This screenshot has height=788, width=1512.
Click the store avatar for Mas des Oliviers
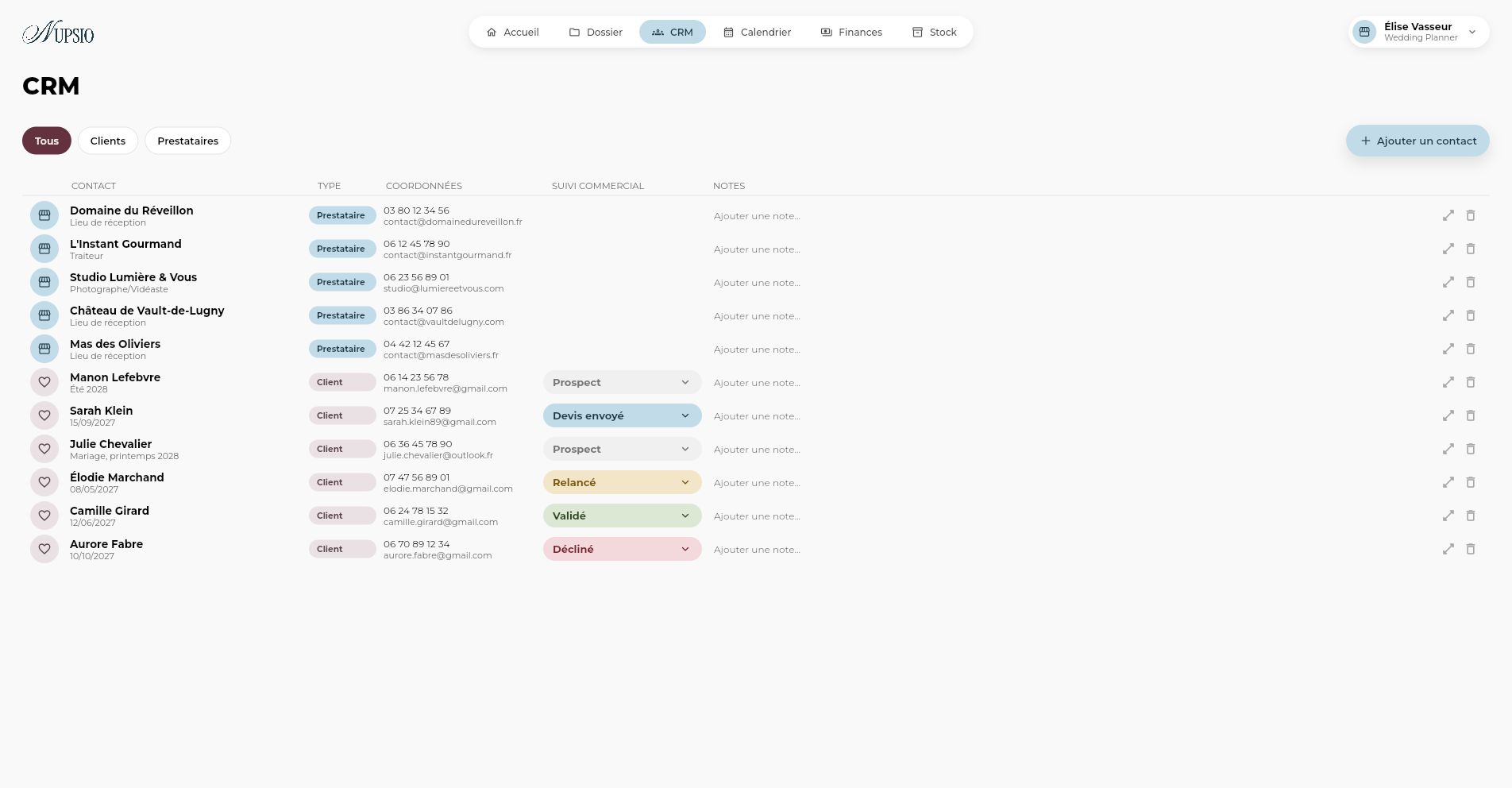[44, 349]
